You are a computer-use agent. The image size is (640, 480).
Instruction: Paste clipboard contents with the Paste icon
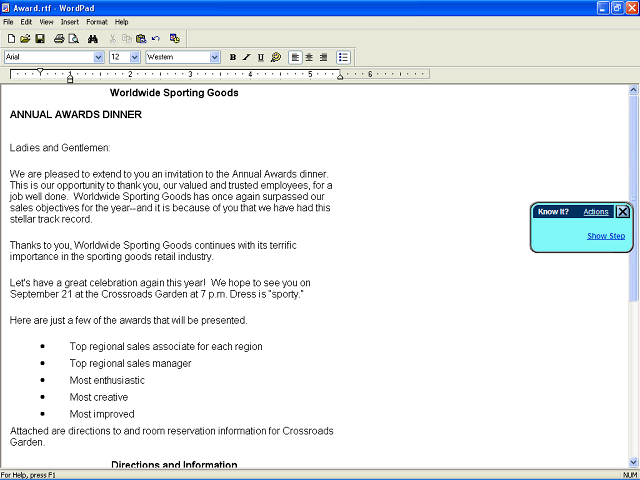(141, 39)
